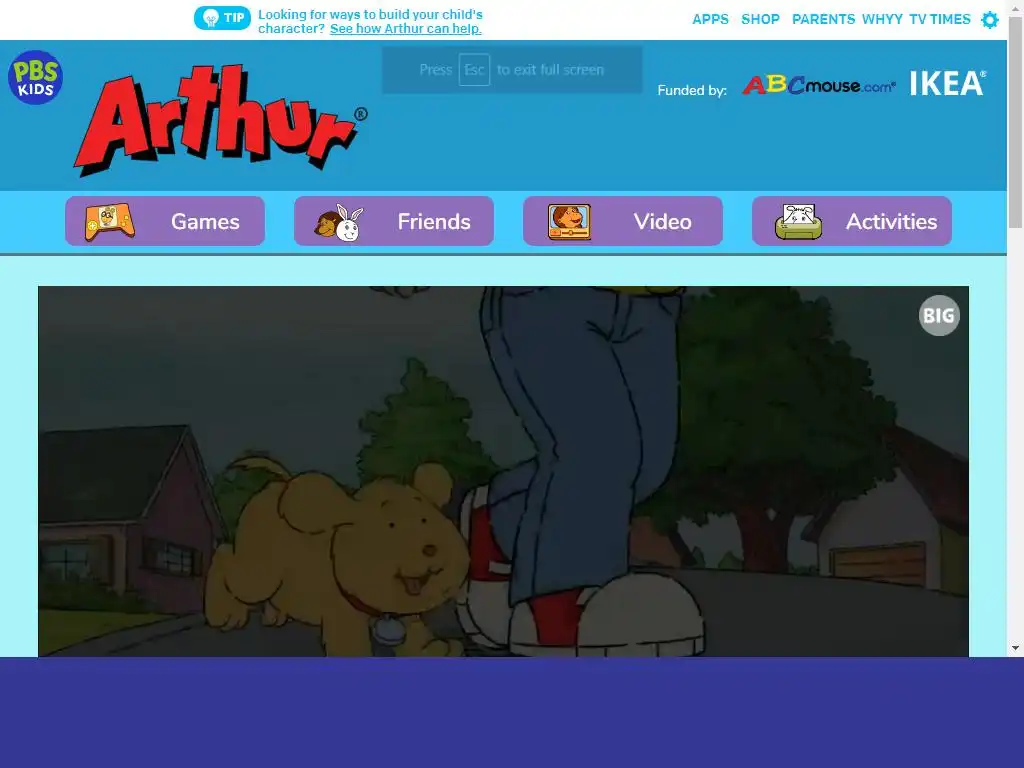Go to the SHOP page

[760, 20]
